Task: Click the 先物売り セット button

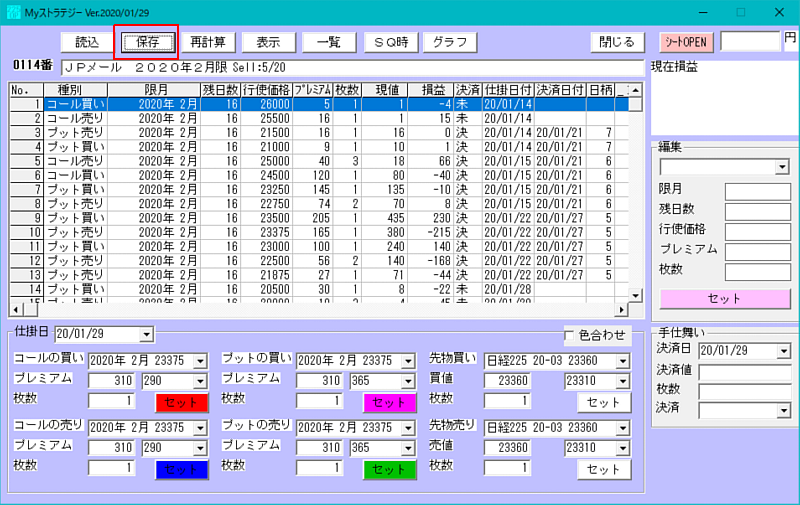Action: [604, 470]
